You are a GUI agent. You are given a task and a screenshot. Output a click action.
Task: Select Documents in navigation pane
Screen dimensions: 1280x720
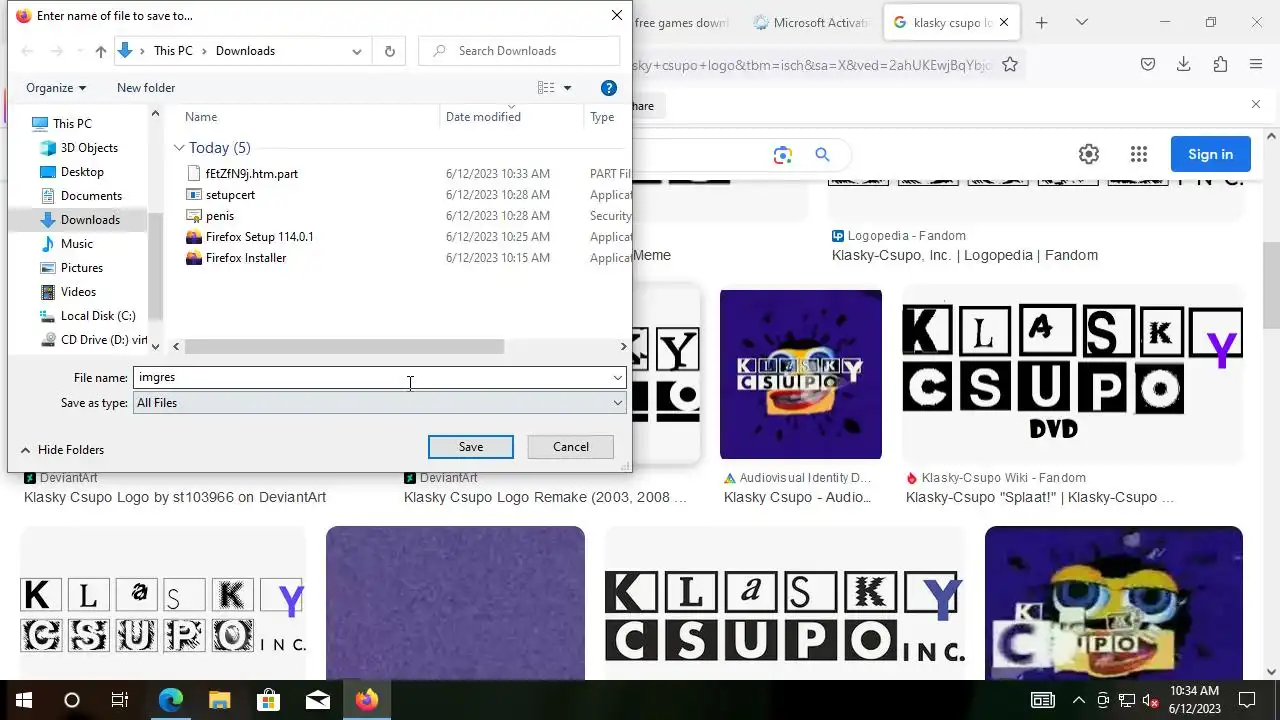click(x=91, y=196)
